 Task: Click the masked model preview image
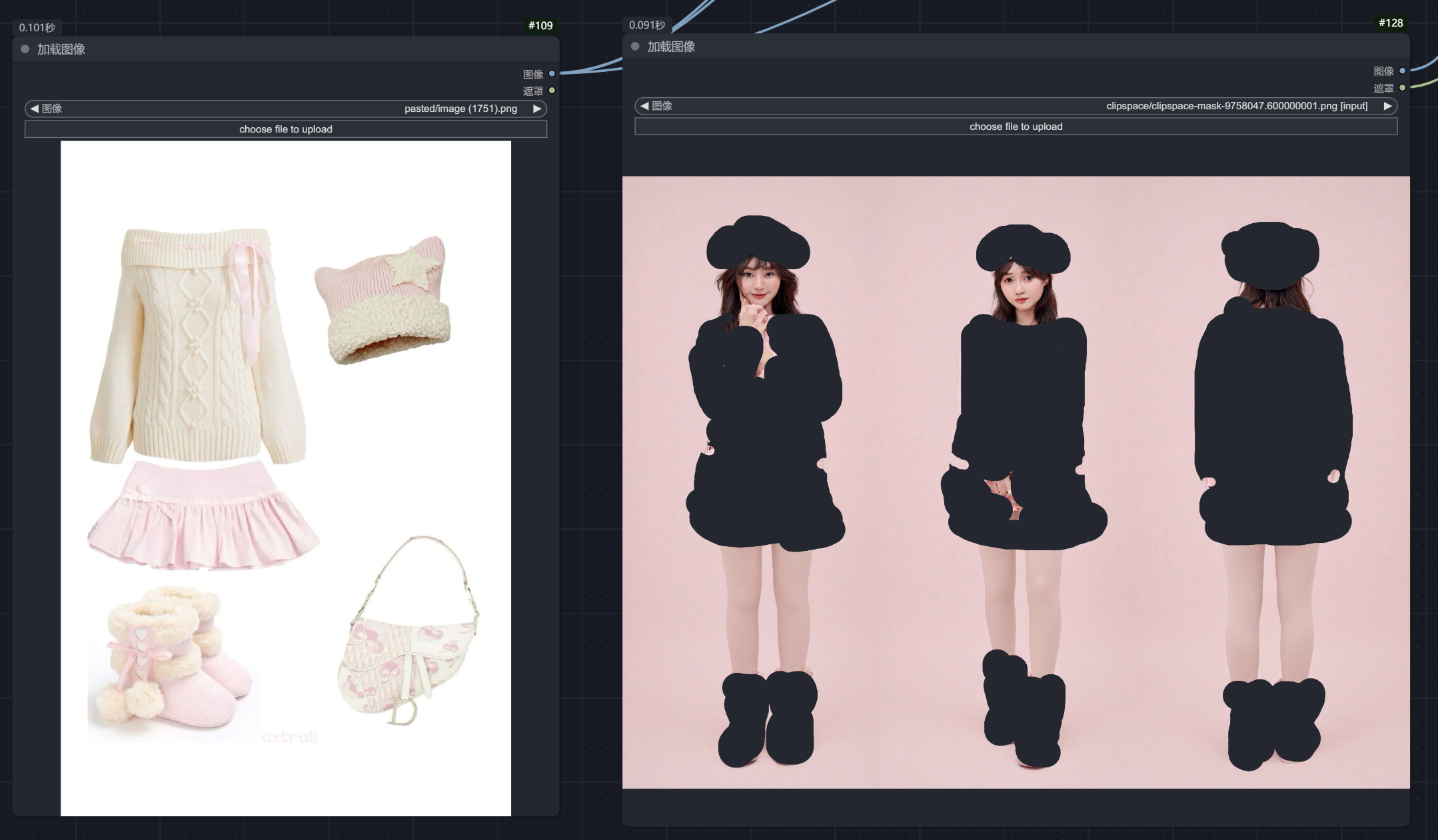tap(1016, 482)
